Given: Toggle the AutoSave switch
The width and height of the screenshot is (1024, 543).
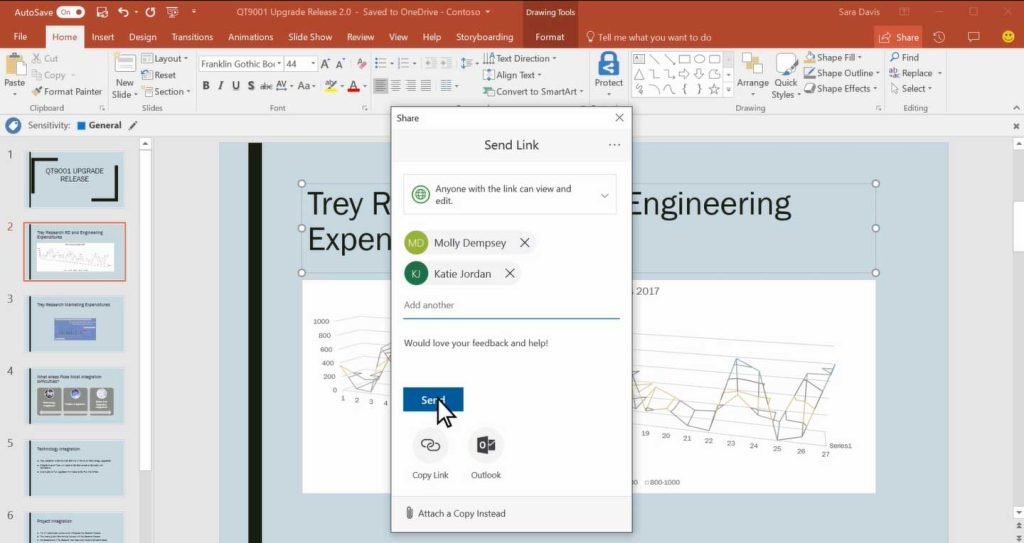Looking at the screenshot, I should [x=70, y=12].
